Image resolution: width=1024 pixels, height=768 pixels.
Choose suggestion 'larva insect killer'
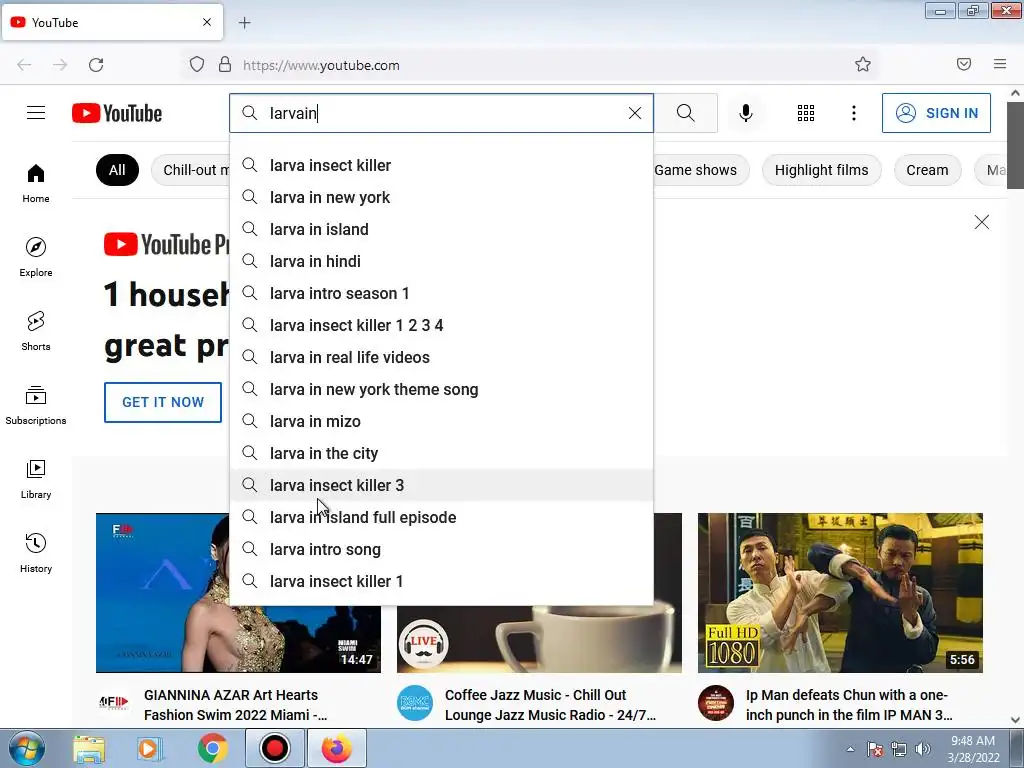(441, 165)
